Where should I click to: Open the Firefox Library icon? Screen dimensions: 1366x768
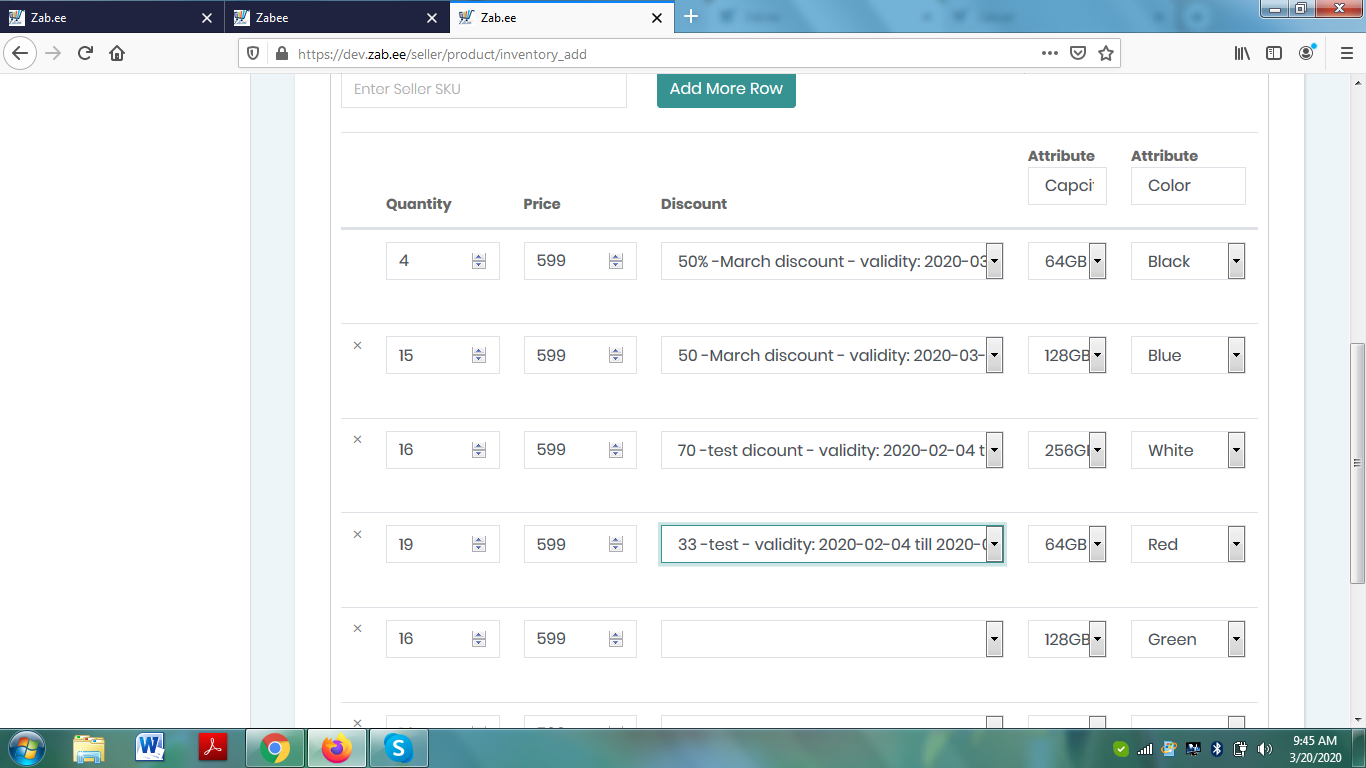[x=1242, y=53]
